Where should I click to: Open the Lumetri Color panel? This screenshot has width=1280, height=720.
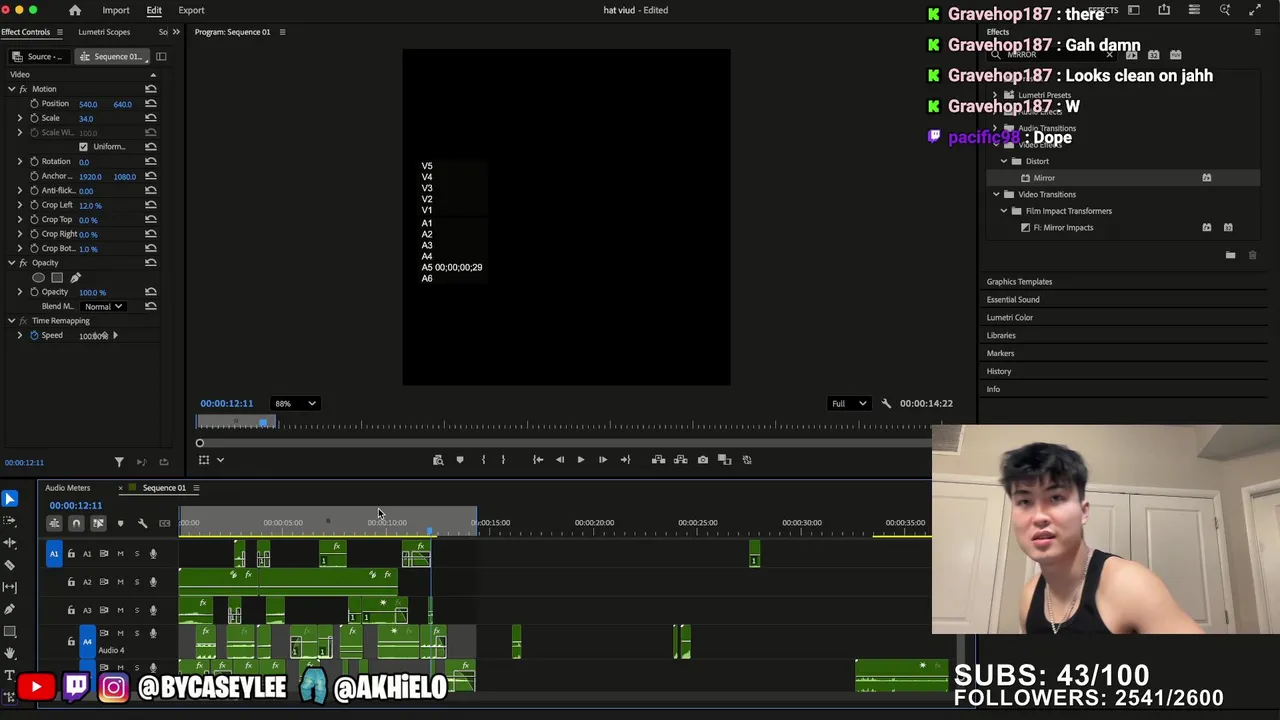[x=1010, y=317]
